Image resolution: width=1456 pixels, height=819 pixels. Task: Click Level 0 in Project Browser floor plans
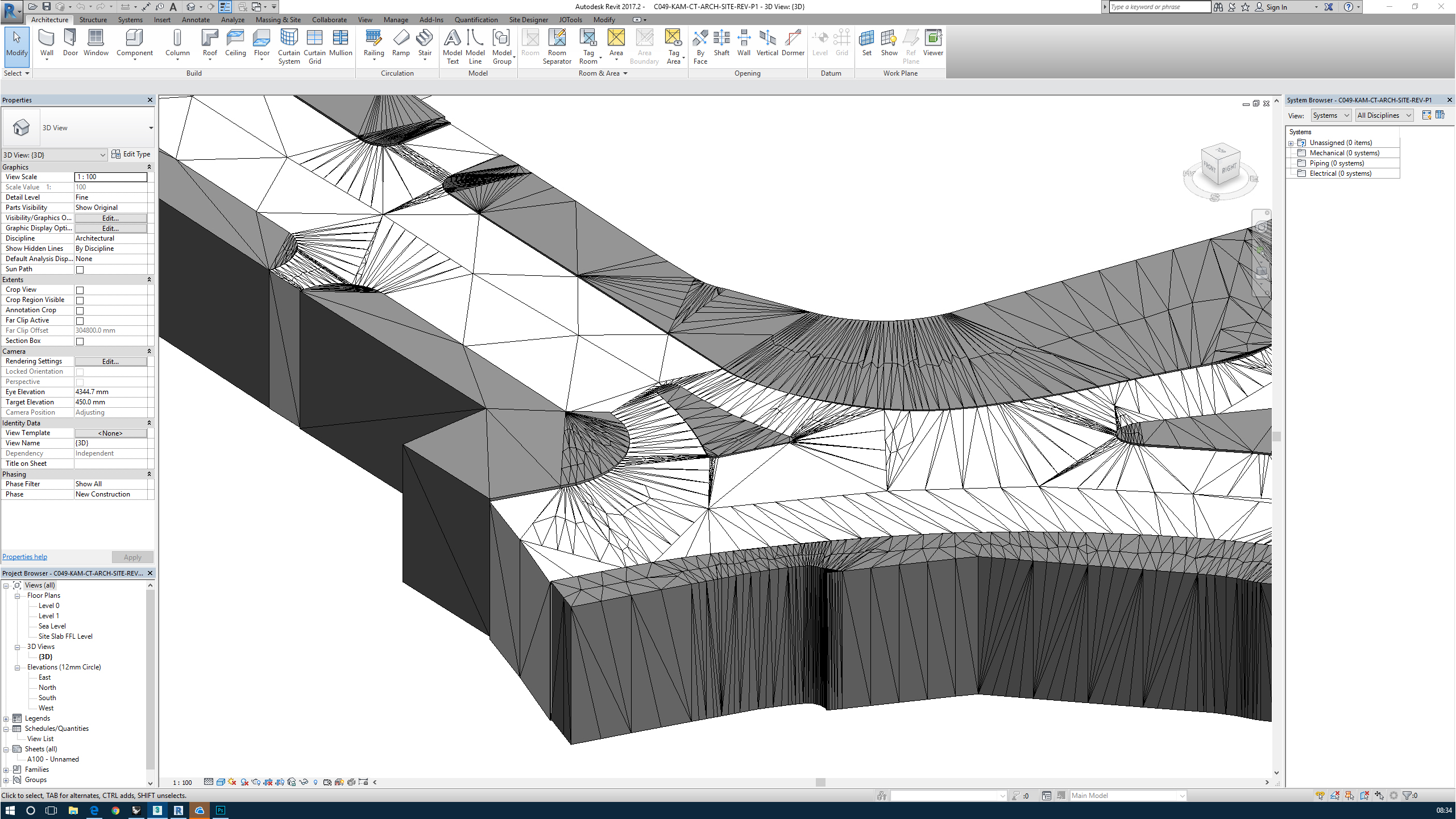pos(48,605)
